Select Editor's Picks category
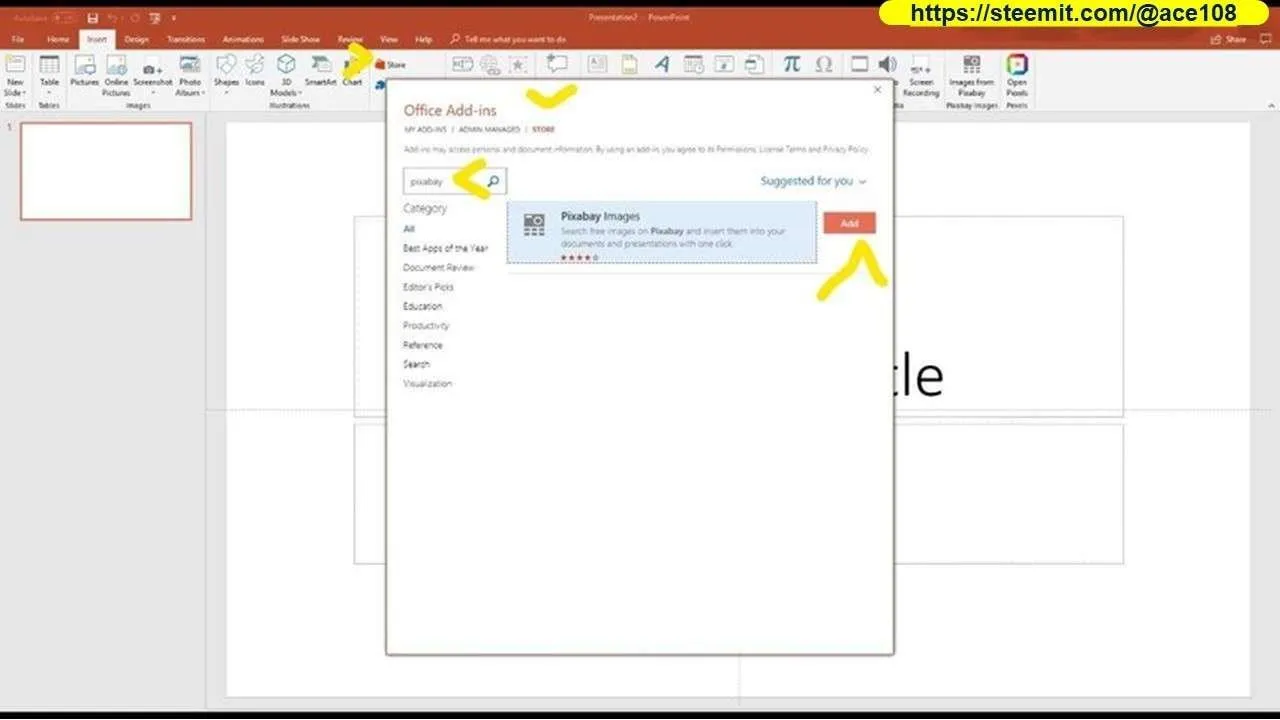Screen dimensions: 1280x720 click(x=428, y=287)
